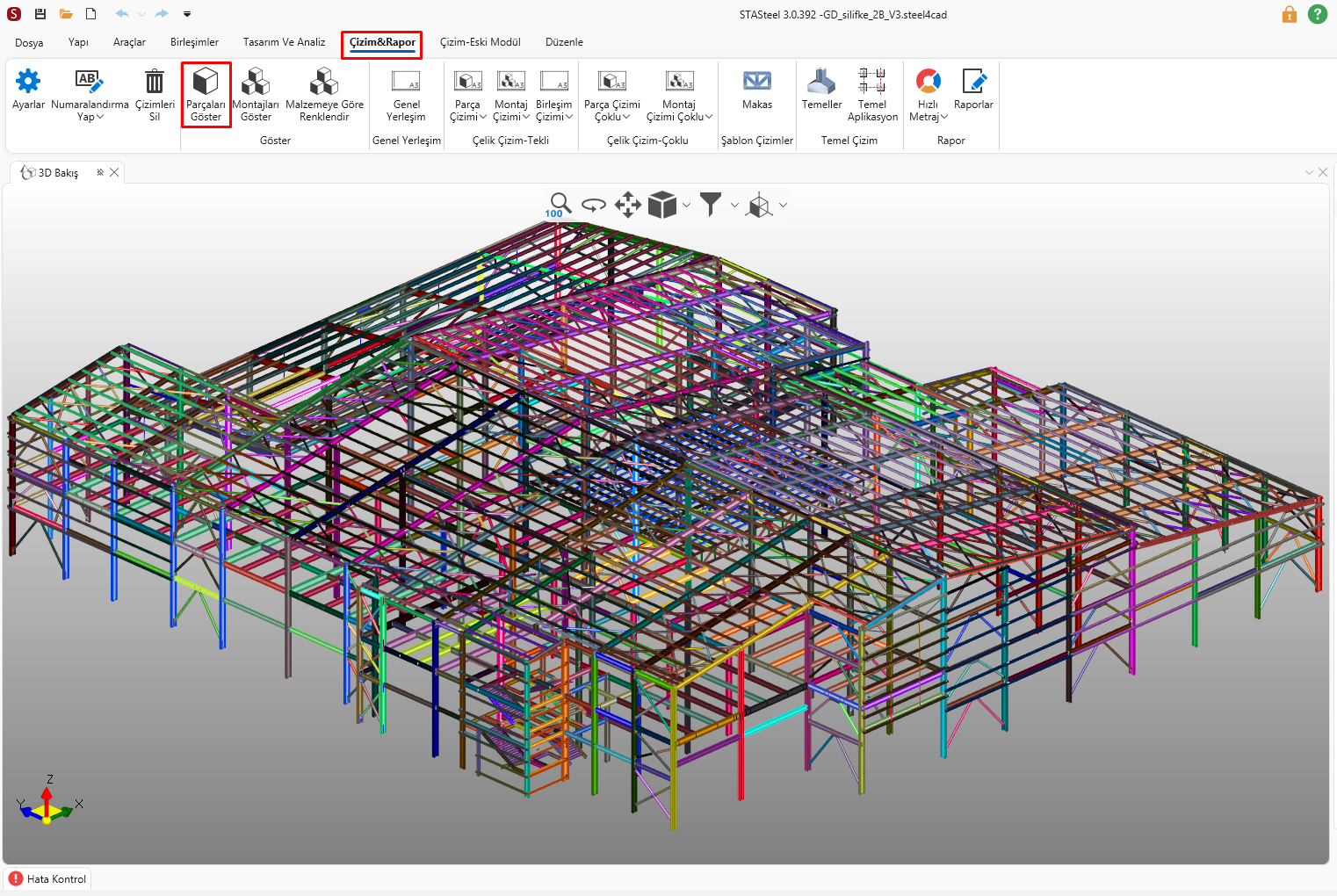Screen dimensions: 1337x896
Task: Select Parçaları Göster cube icon
Action: [x=206, y=83]
